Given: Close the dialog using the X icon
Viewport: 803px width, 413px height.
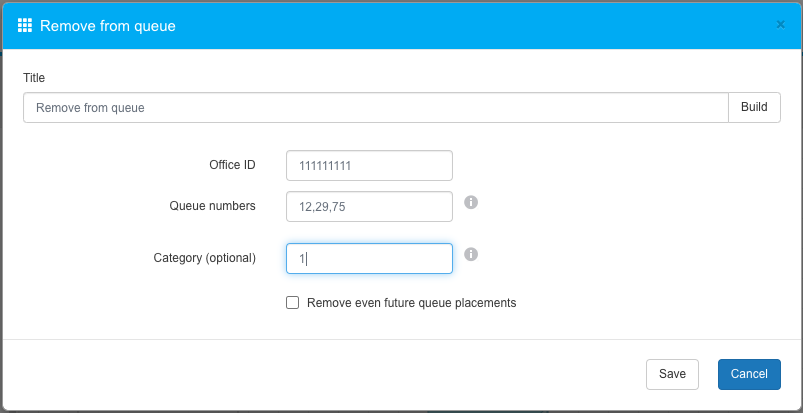Looking at the screenshot, I should tap(780, 25).
